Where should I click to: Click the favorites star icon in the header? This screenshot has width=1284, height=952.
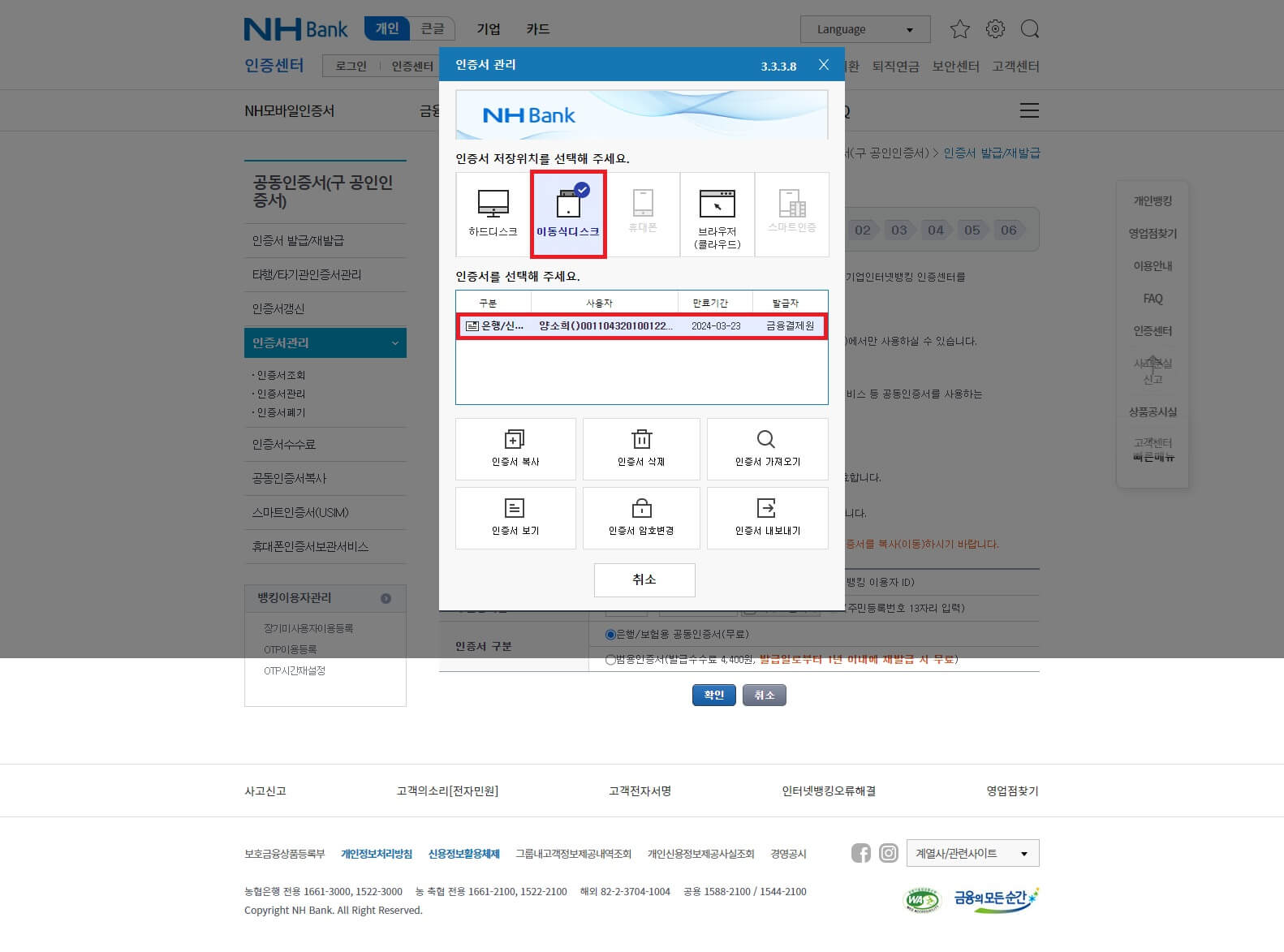click(x=960, y=29)
